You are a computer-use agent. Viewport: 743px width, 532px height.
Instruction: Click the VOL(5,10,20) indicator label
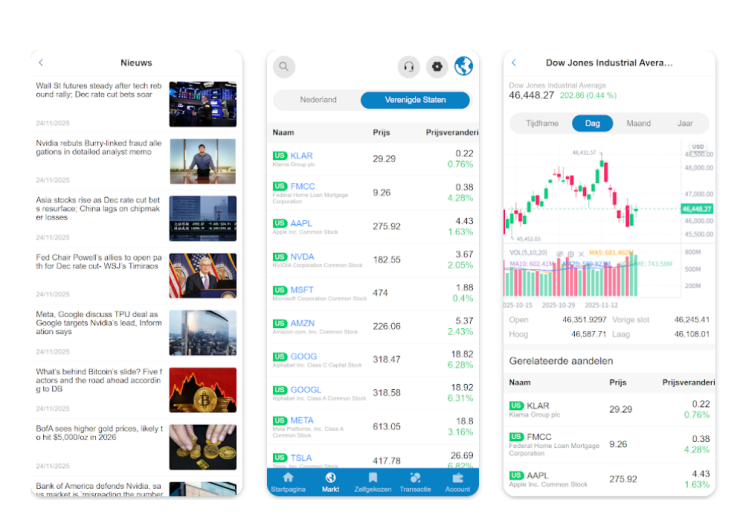pos(528,252)
